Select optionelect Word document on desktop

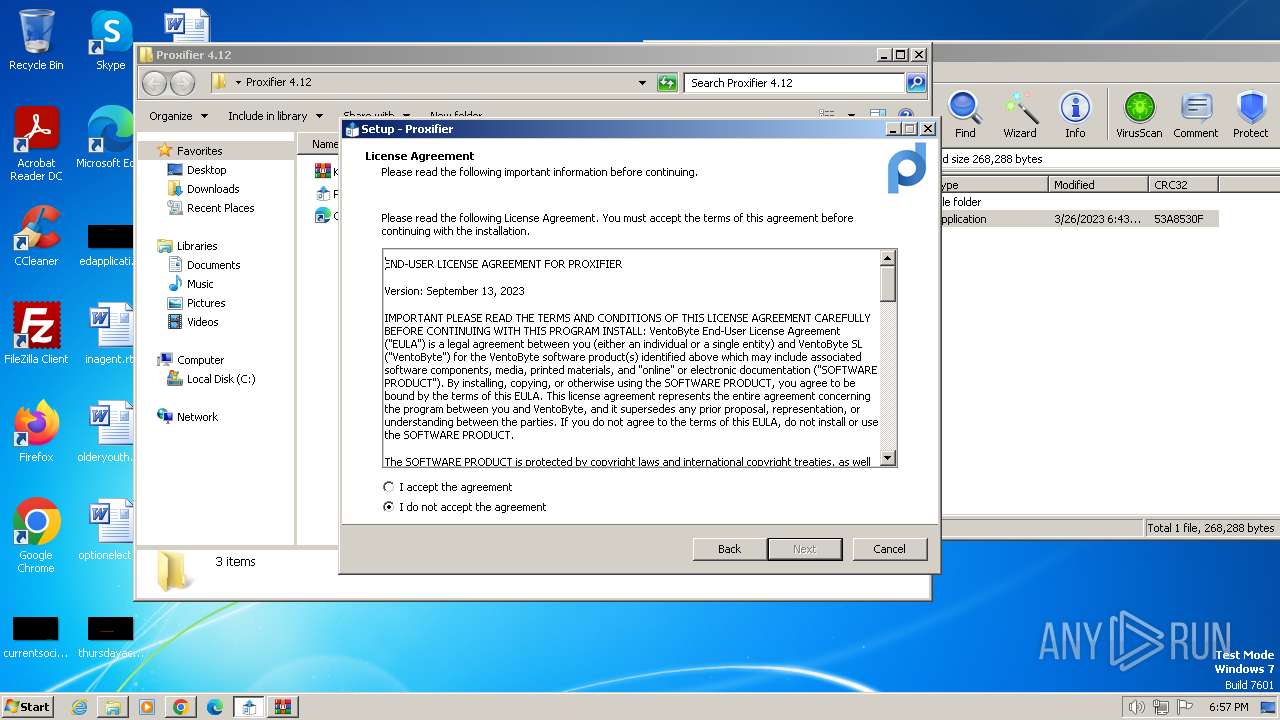[x=106, y=530]
